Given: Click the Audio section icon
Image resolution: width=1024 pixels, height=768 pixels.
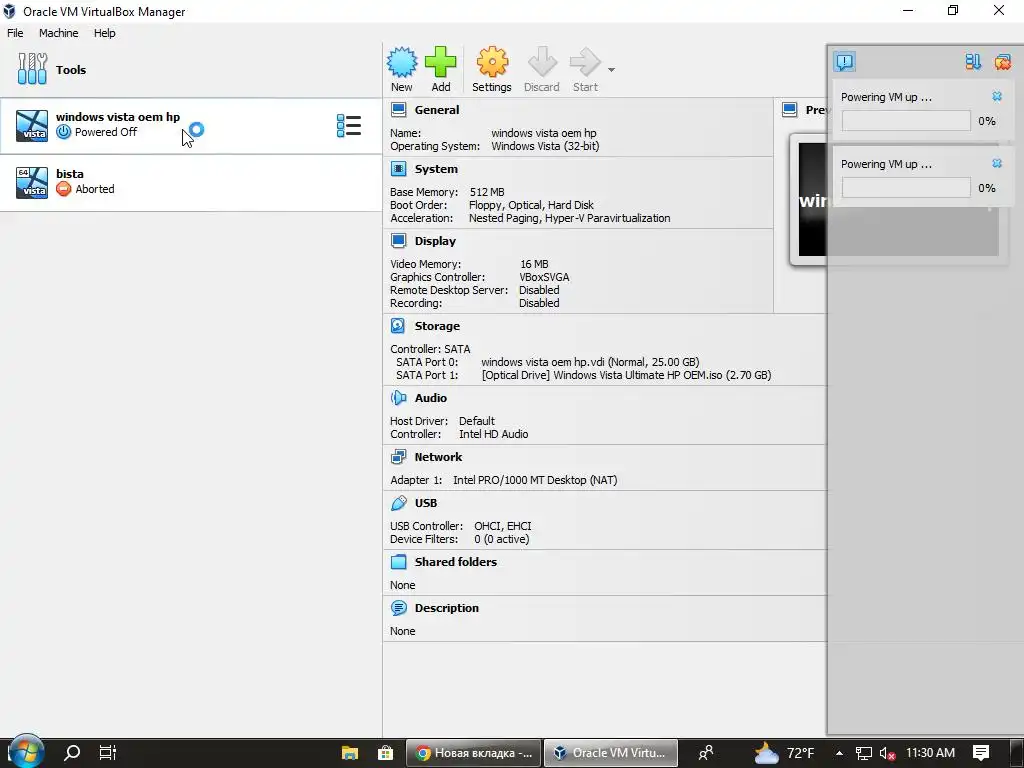Looking at the screenshot, I should [x=398, y=398].
